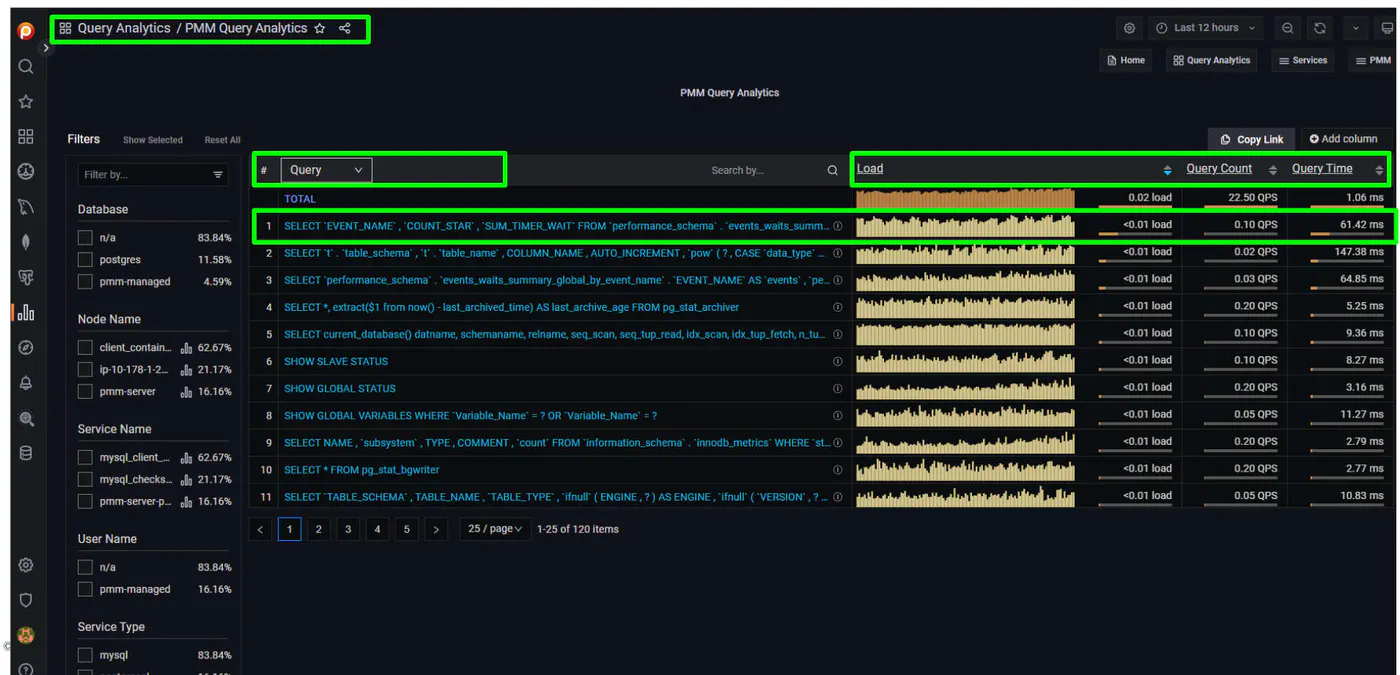Check the mysql_checks service name filter
The width and height of the screenshot is (1400, 675).
pos(85,480)
